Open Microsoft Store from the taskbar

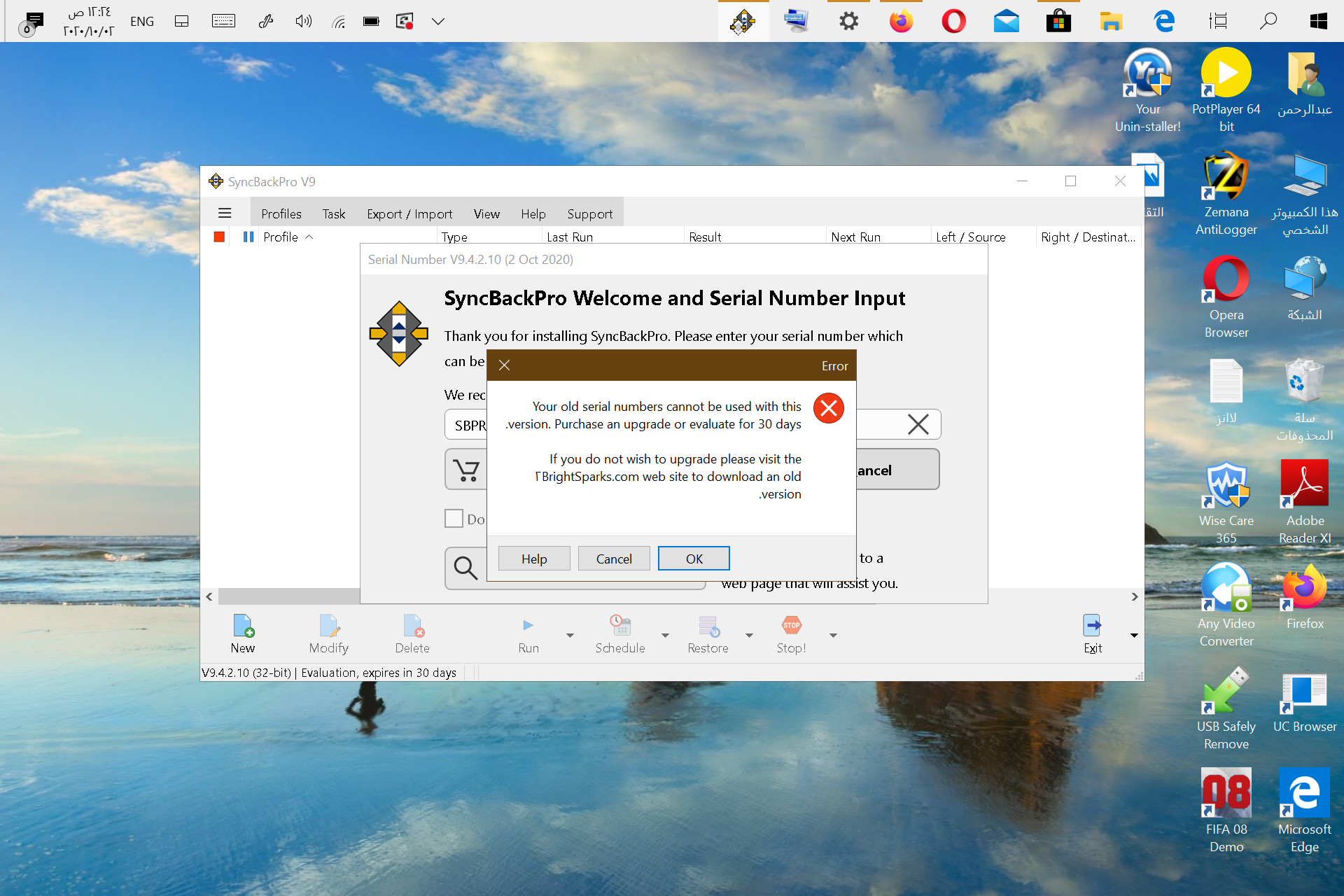click(1058, 22)
